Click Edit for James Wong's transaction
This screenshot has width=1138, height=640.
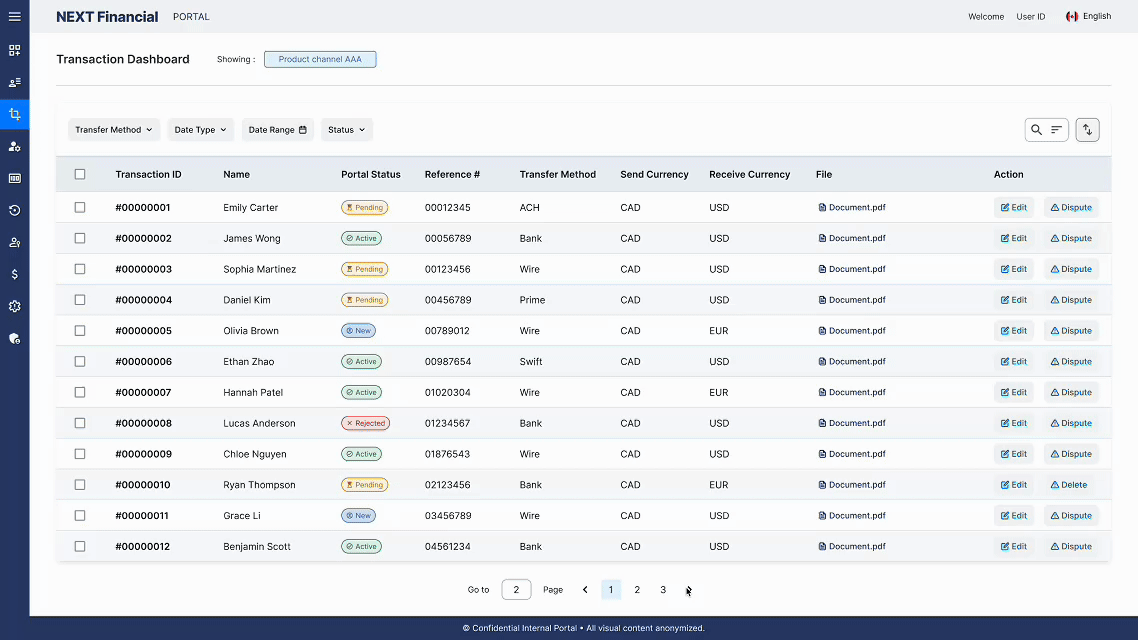pyautogui.click(x=1013, y=239)
